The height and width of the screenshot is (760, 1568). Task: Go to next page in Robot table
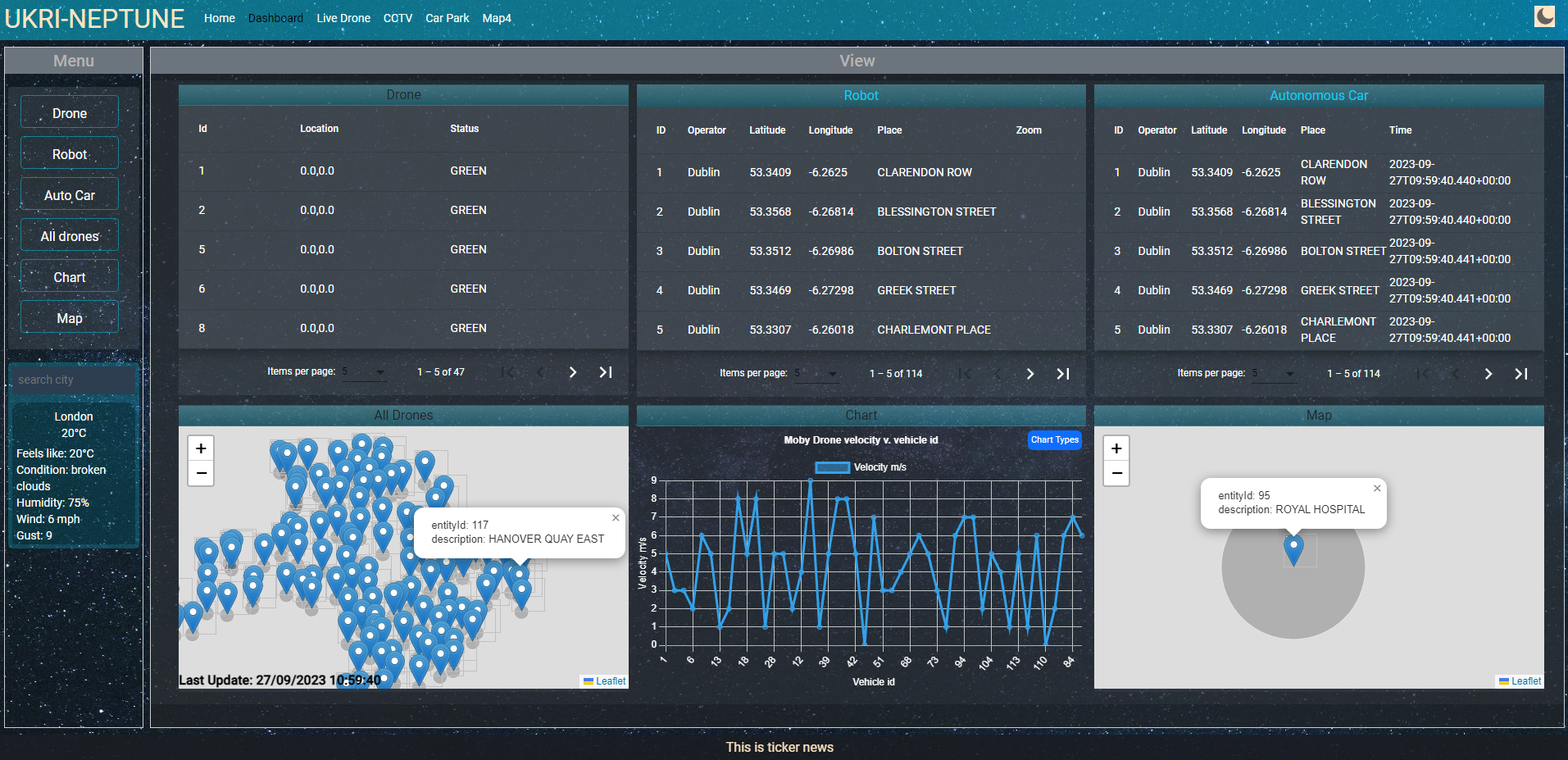point(1030,374)
